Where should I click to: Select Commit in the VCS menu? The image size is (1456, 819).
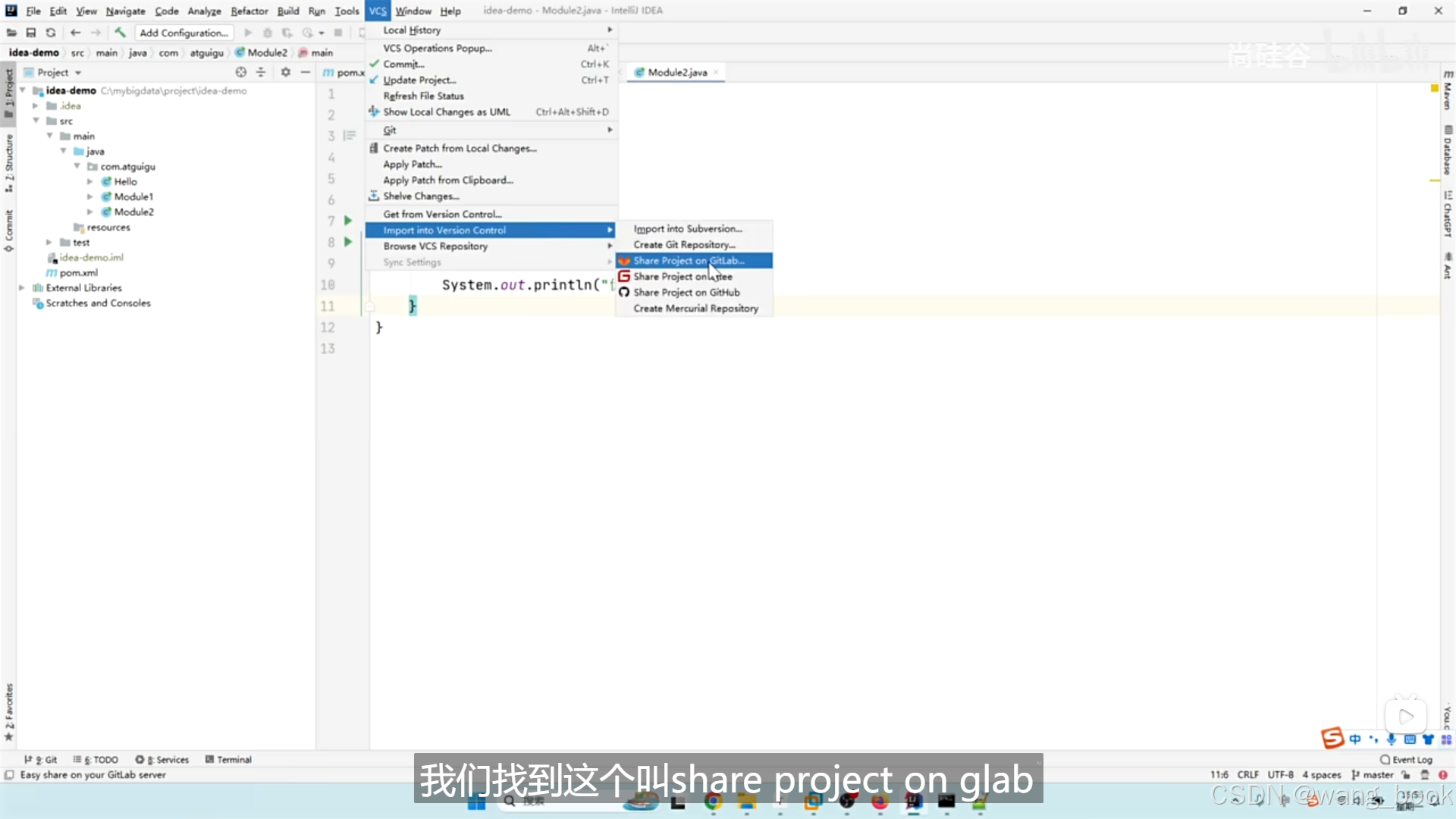point(491,64)
